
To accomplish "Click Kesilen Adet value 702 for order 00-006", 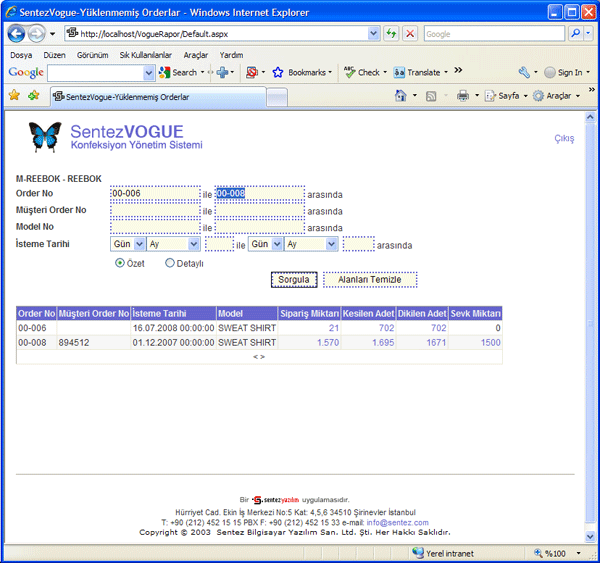I will pyautogui.click(x=386, y=328).
